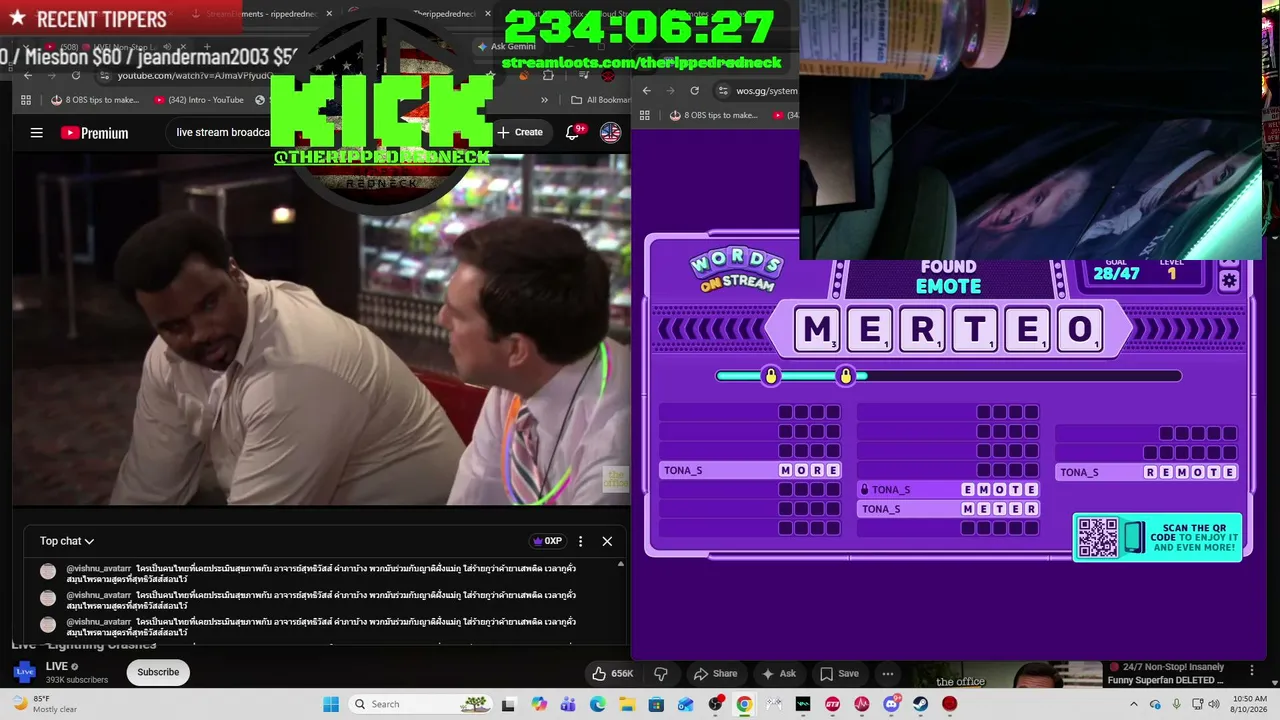The image size is (1280, 720).
Task: Select the TONA_S MORE word row
Action: pos(750,470)
